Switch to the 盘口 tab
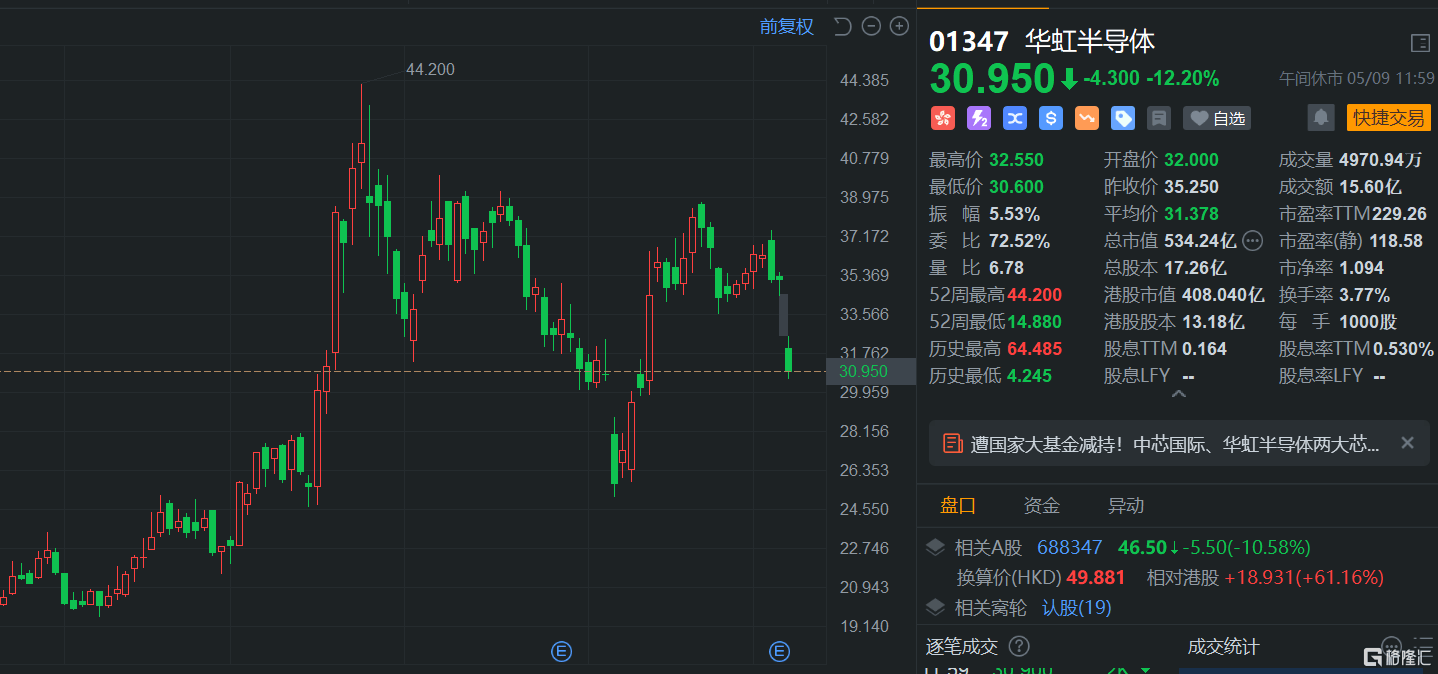Image resolution: width=1438 pixels, height=674 pixels. click(x=958, y=506)
